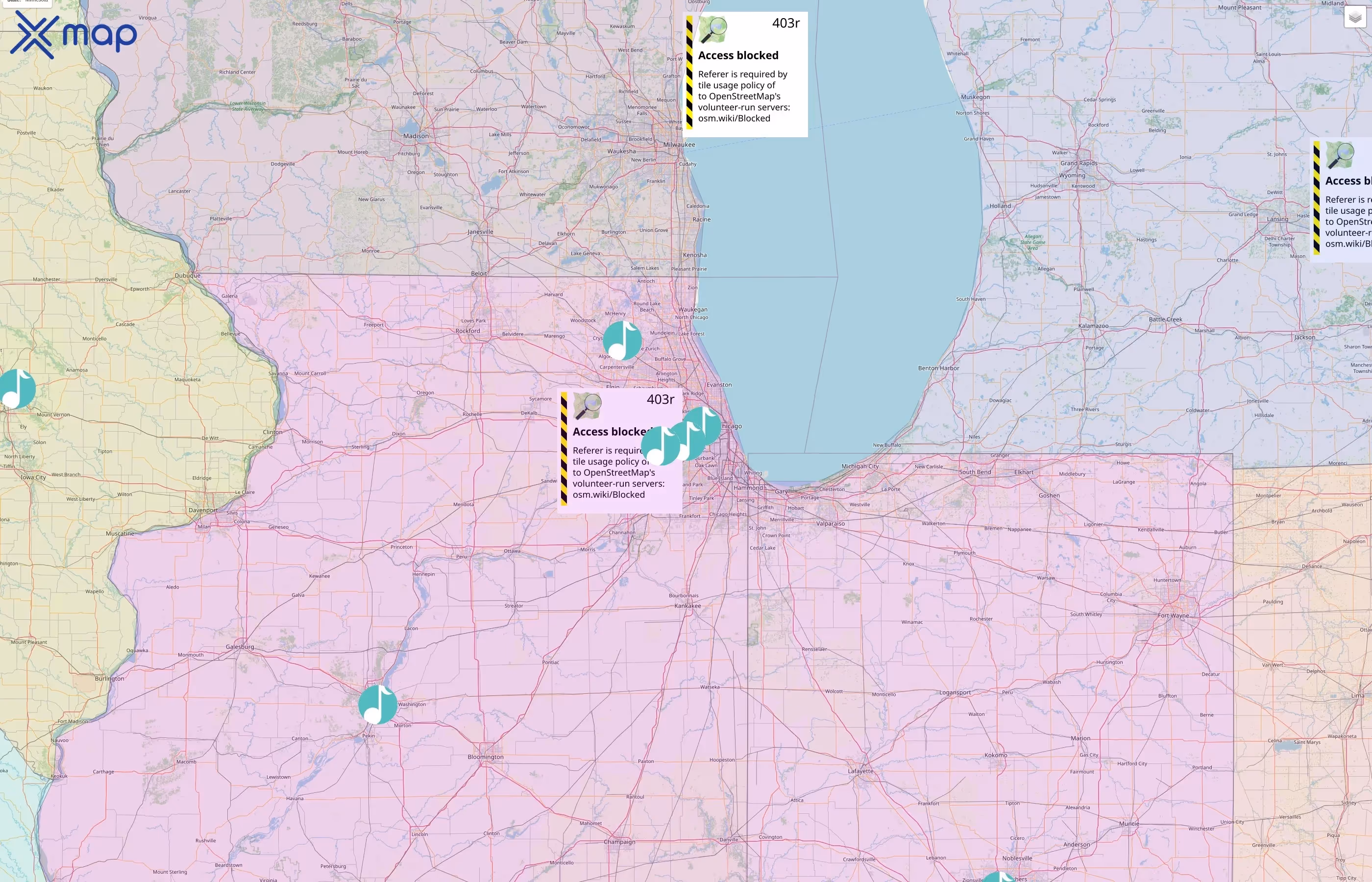The image size is (1372, 882).
Task: Select the music note marker near Peoria
Action: coord(377,705)
